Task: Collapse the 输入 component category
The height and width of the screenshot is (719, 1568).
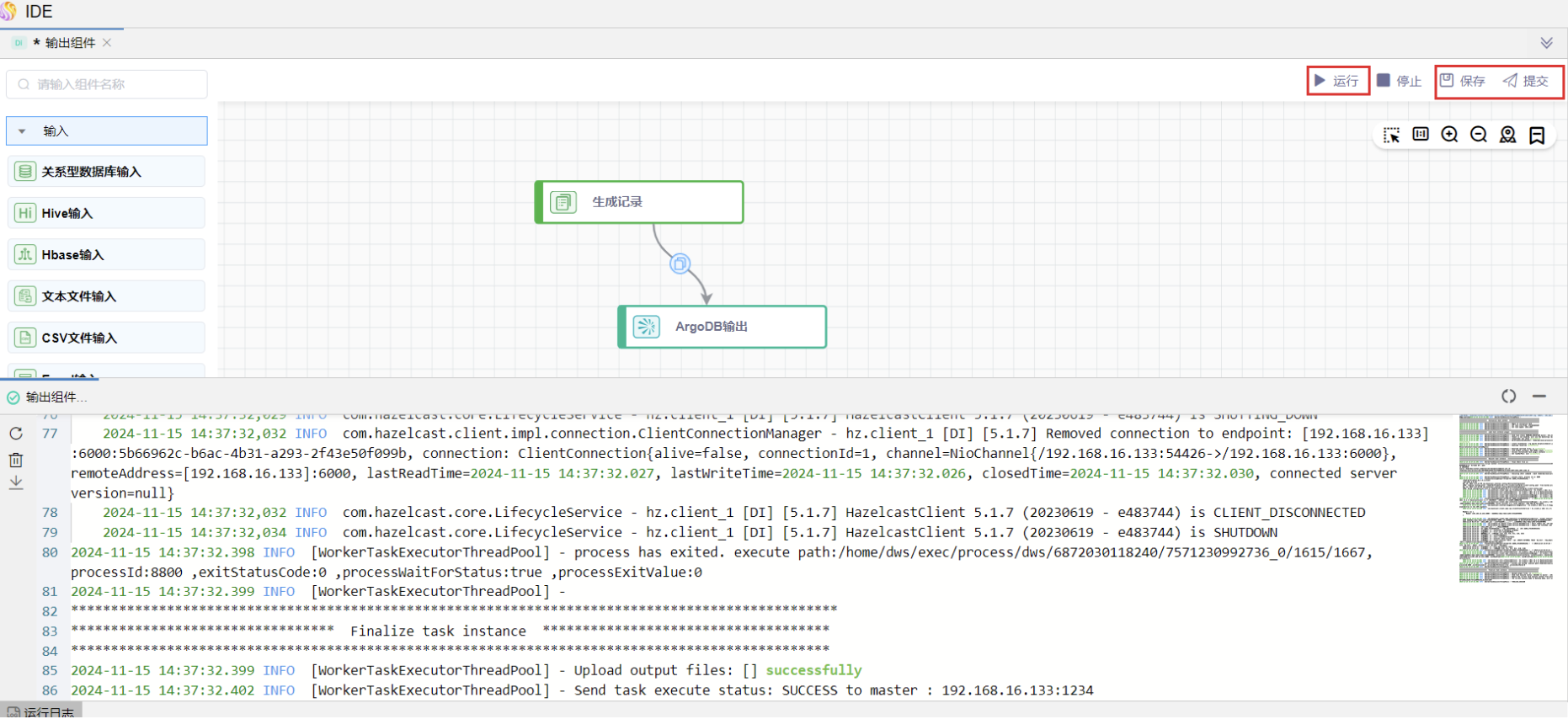Action: point(23,131)
